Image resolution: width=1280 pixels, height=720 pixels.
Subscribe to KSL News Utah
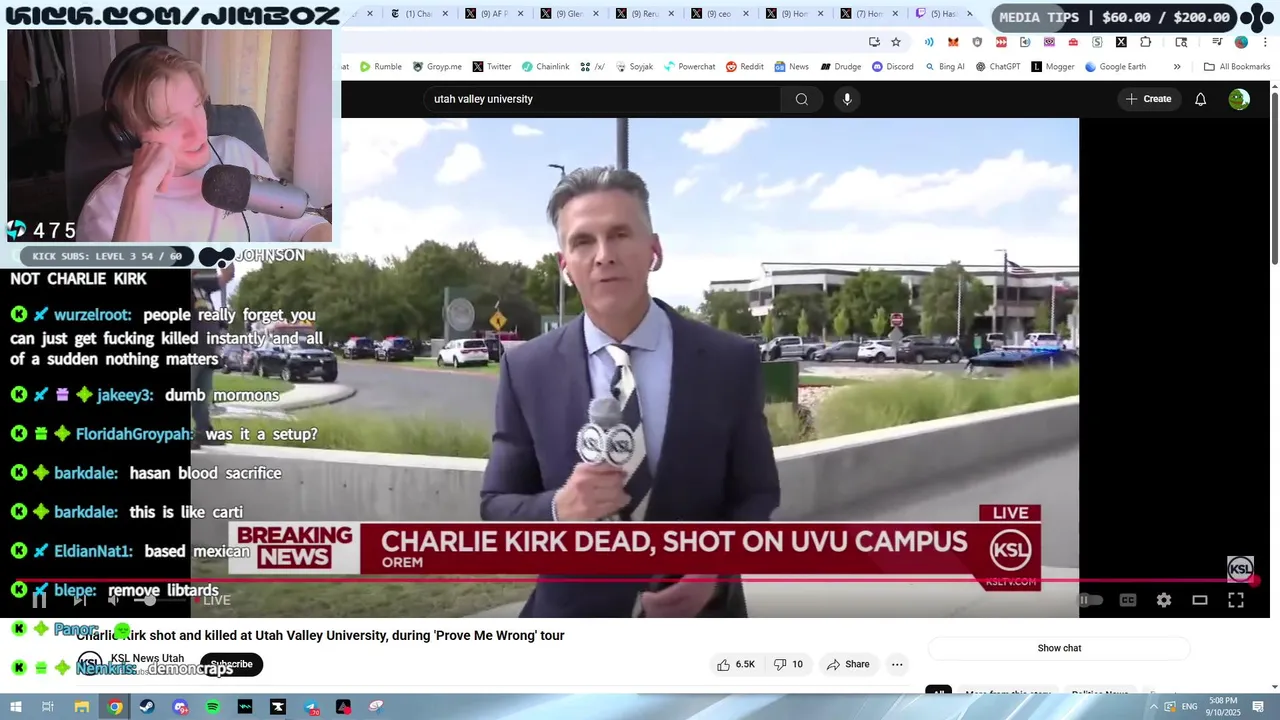pyautogui.click(x=231, y=664)
